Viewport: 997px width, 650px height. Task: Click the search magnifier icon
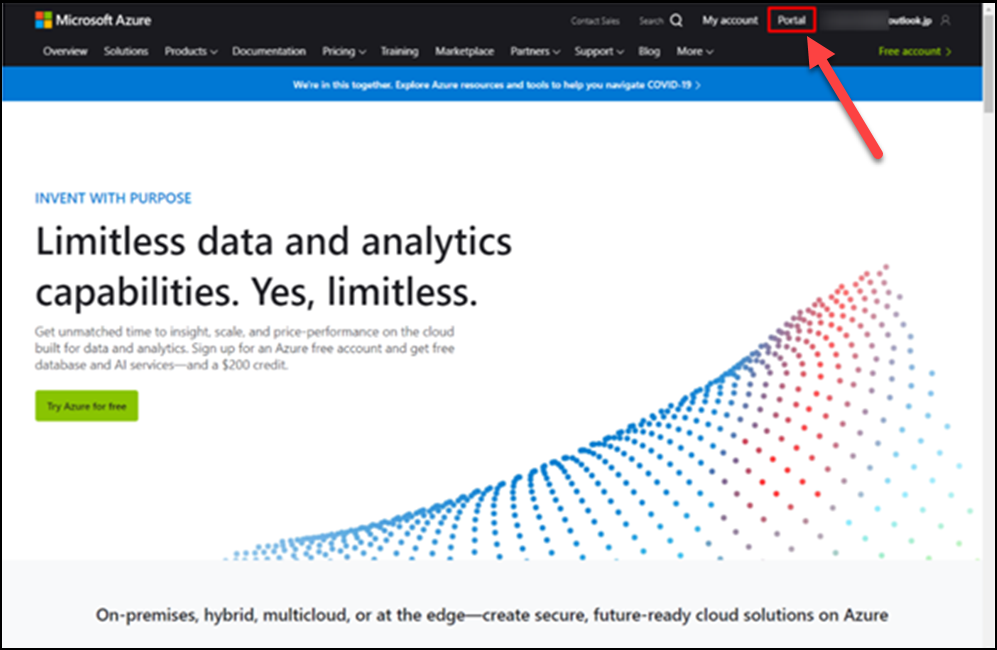[677, 20]
